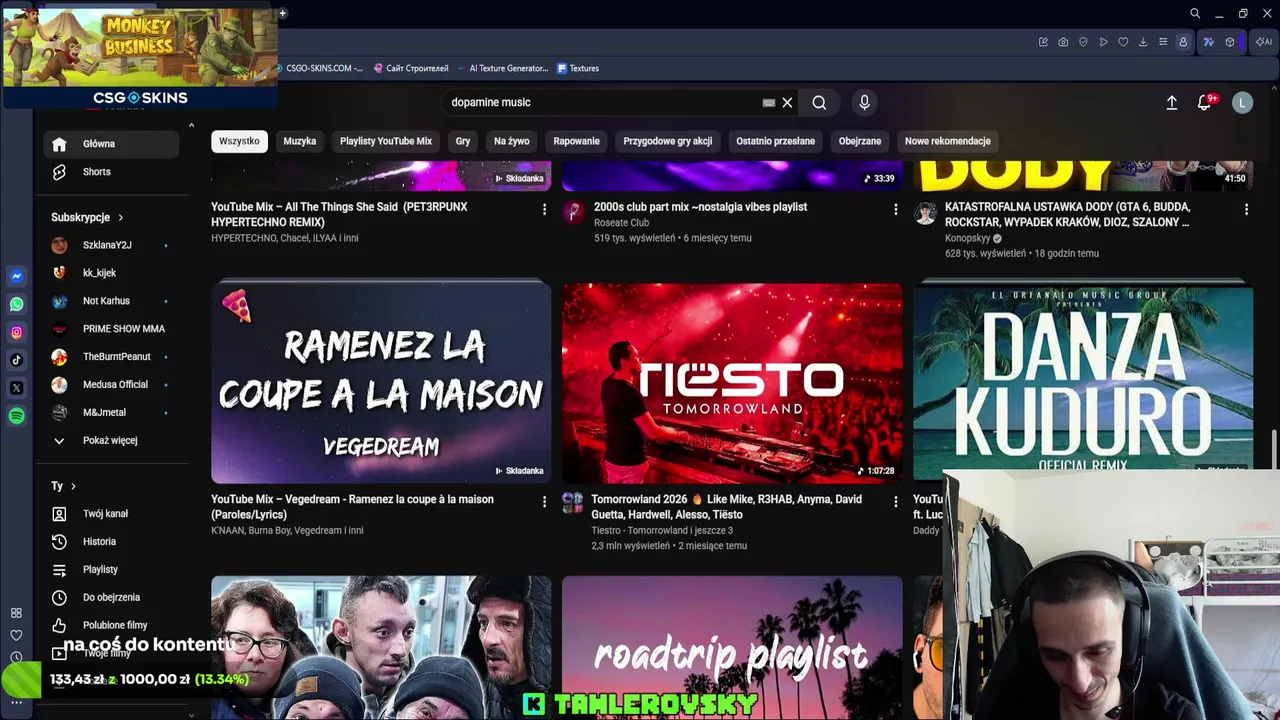The width and height of the screenshot is (1280, 720).
Task: Open the YouTube account avatar menu
Action: click(1243, 102)
